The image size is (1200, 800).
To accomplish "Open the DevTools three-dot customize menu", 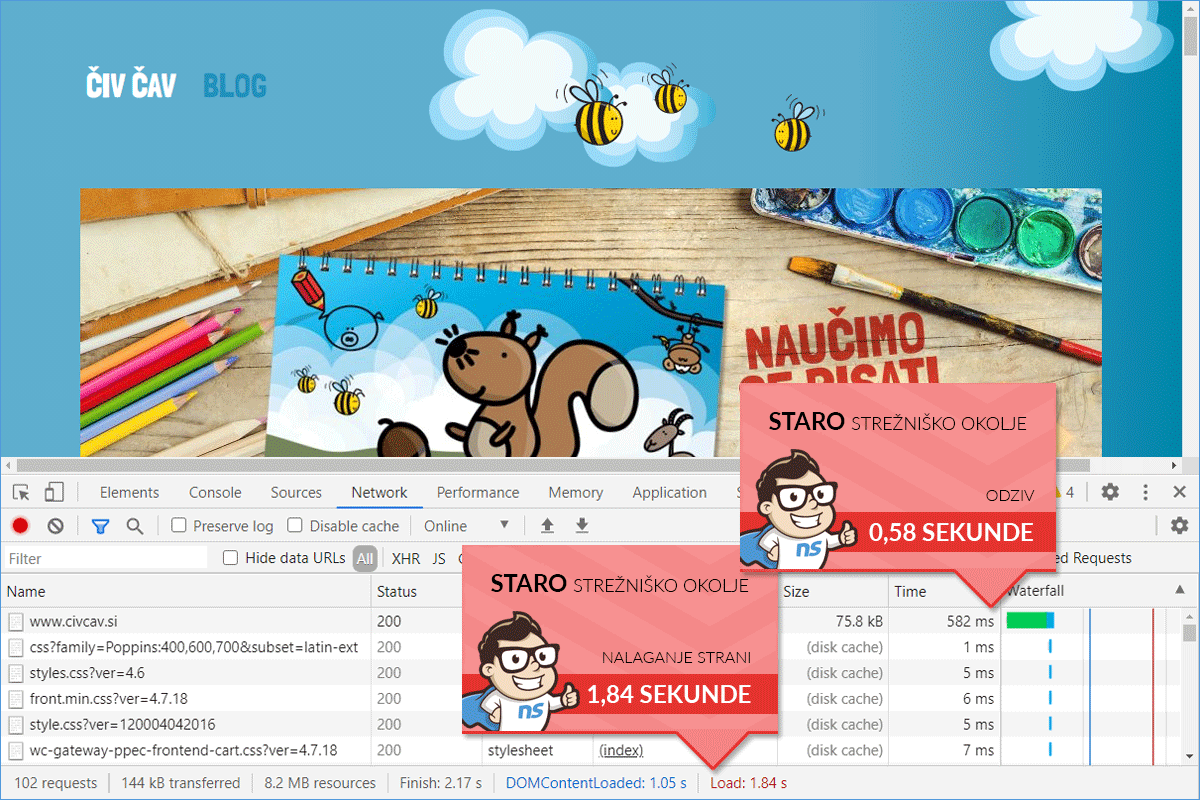I will click(1146, 492).
